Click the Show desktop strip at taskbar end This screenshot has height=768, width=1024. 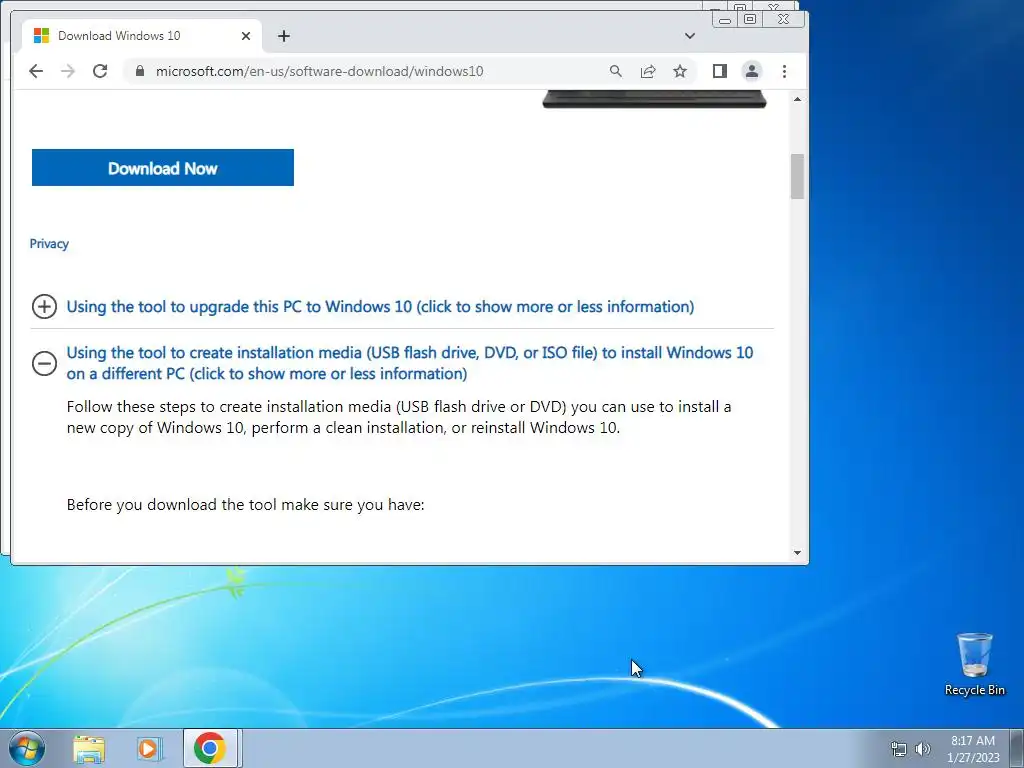[1017, 748]
